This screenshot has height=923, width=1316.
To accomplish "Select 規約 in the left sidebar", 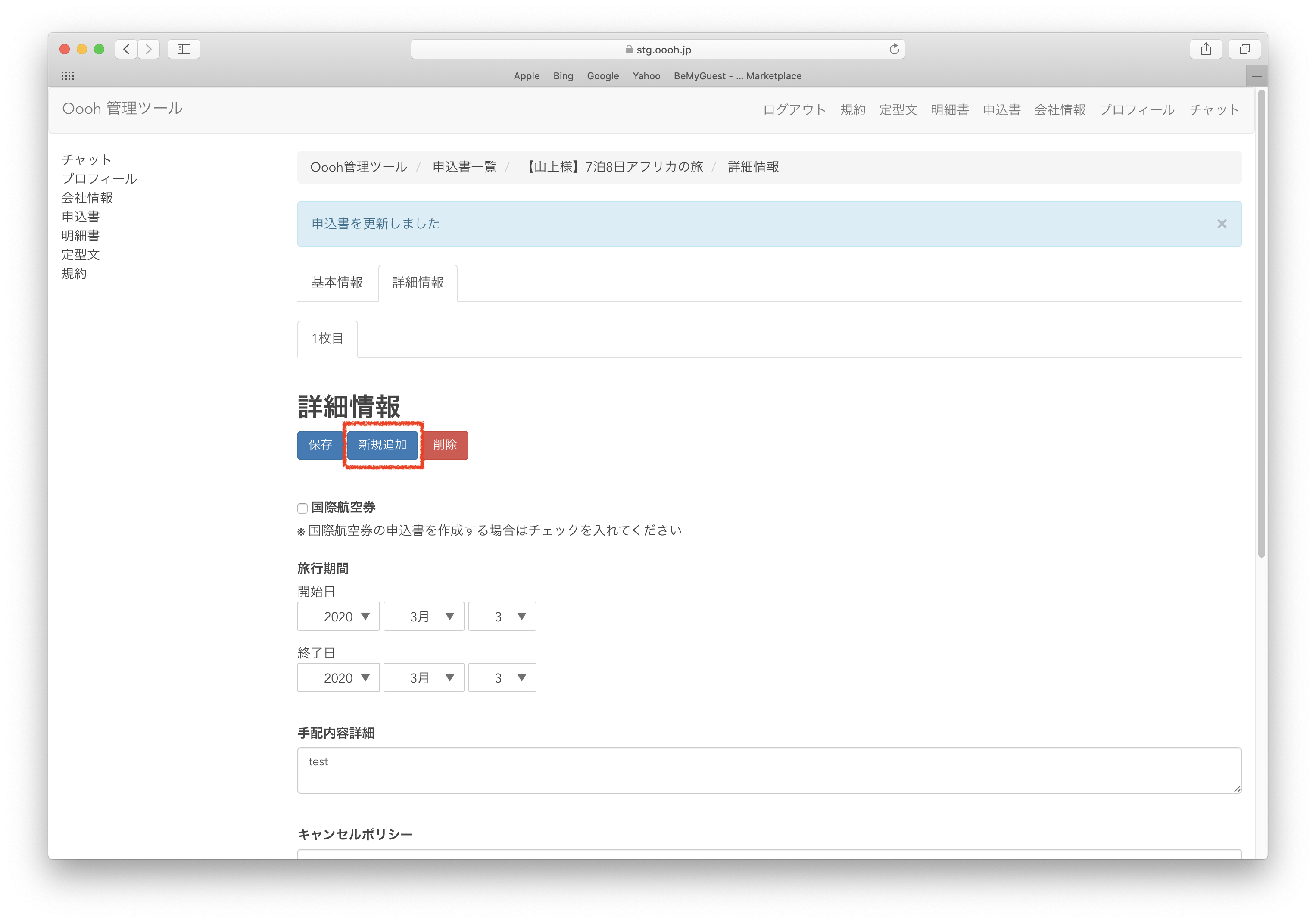I will pyautogui.click(x=74, y=274).
